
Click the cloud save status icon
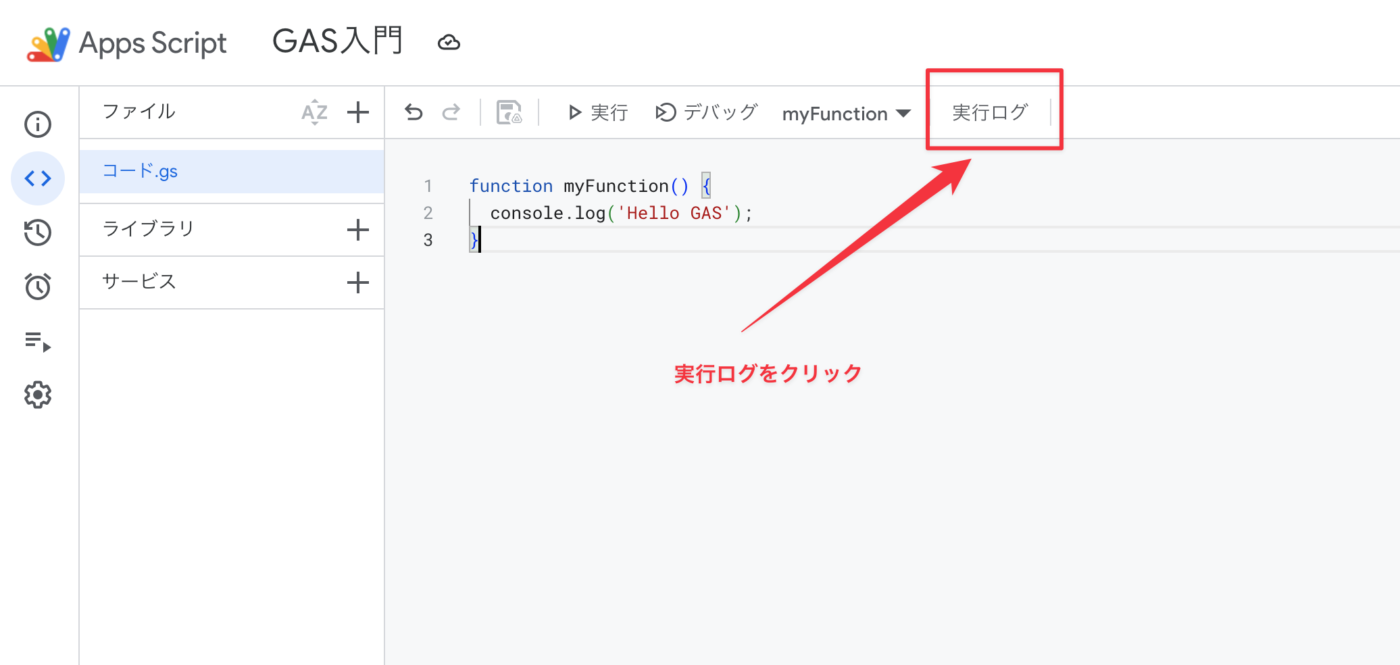click(449, 42)
